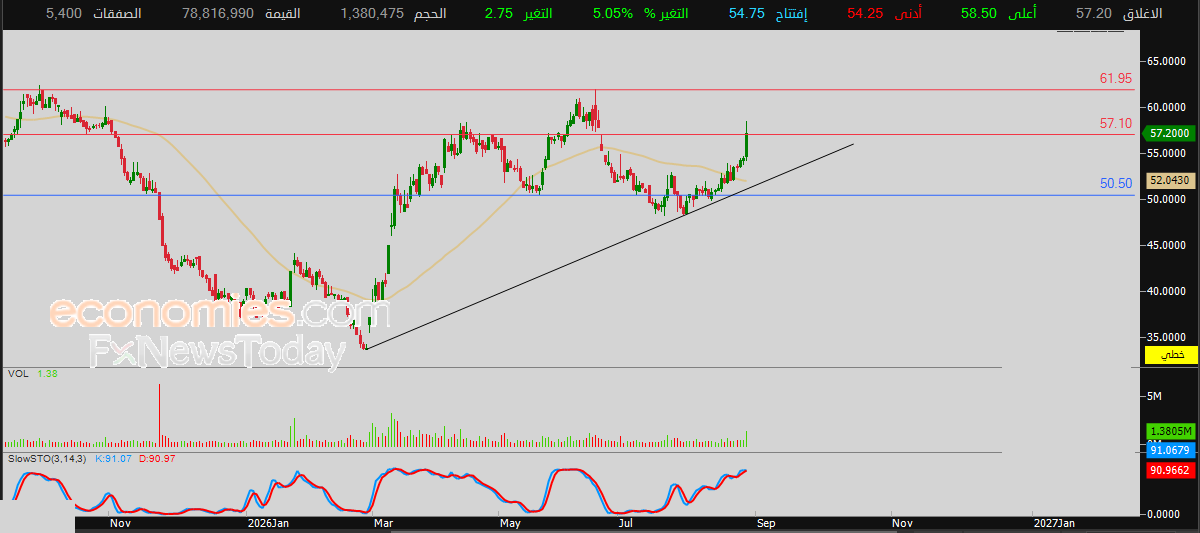Click the green 1.3805M volume tag
The image size is (1200, 533).
(x=1169, y=430)
